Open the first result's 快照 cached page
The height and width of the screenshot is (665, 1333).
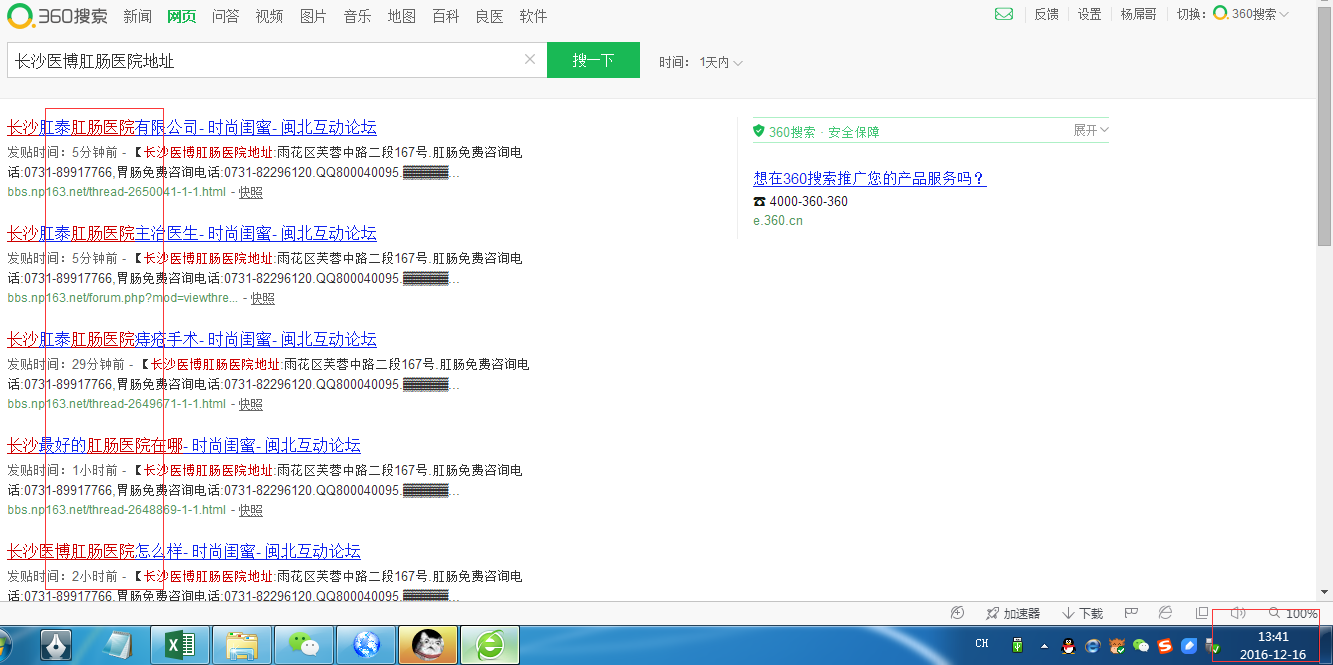pos(250,192)
